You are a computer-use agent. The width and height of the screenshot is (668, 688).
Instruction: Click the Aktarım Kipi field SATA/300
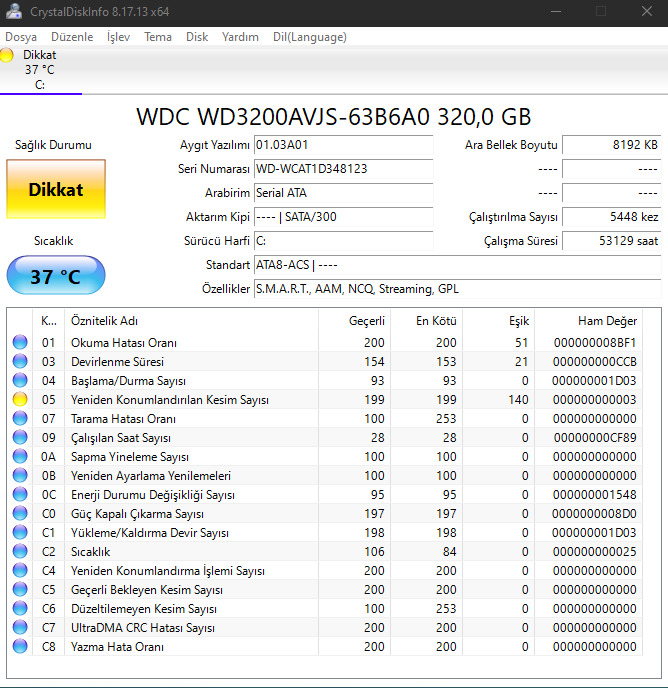point(344,217)
